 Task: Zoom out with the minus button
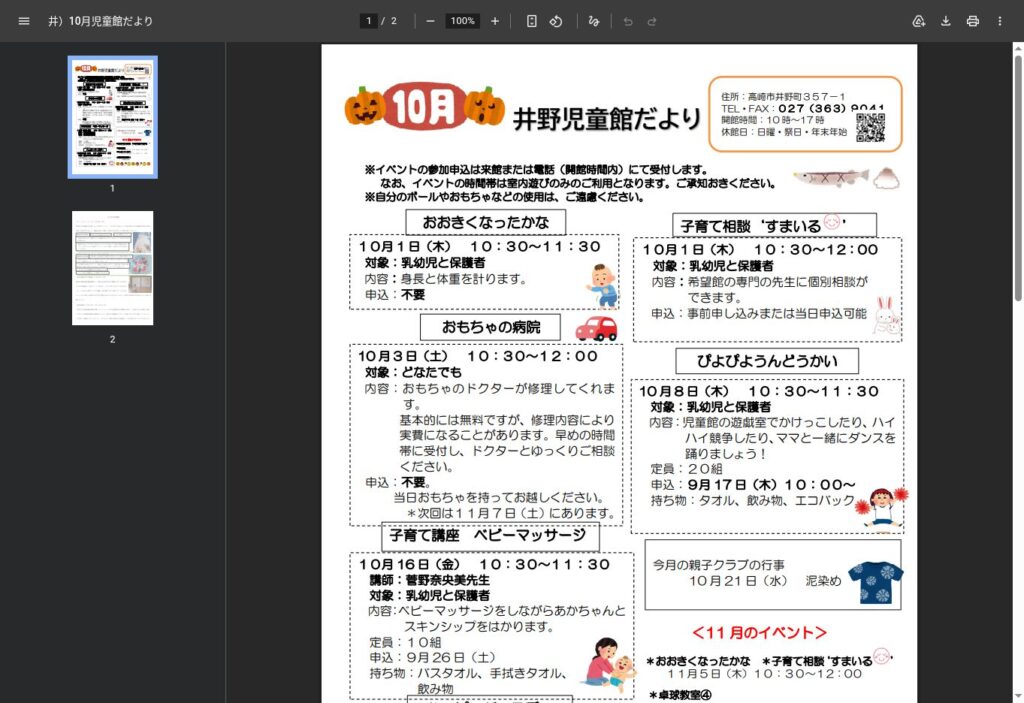tap(430, 21)
